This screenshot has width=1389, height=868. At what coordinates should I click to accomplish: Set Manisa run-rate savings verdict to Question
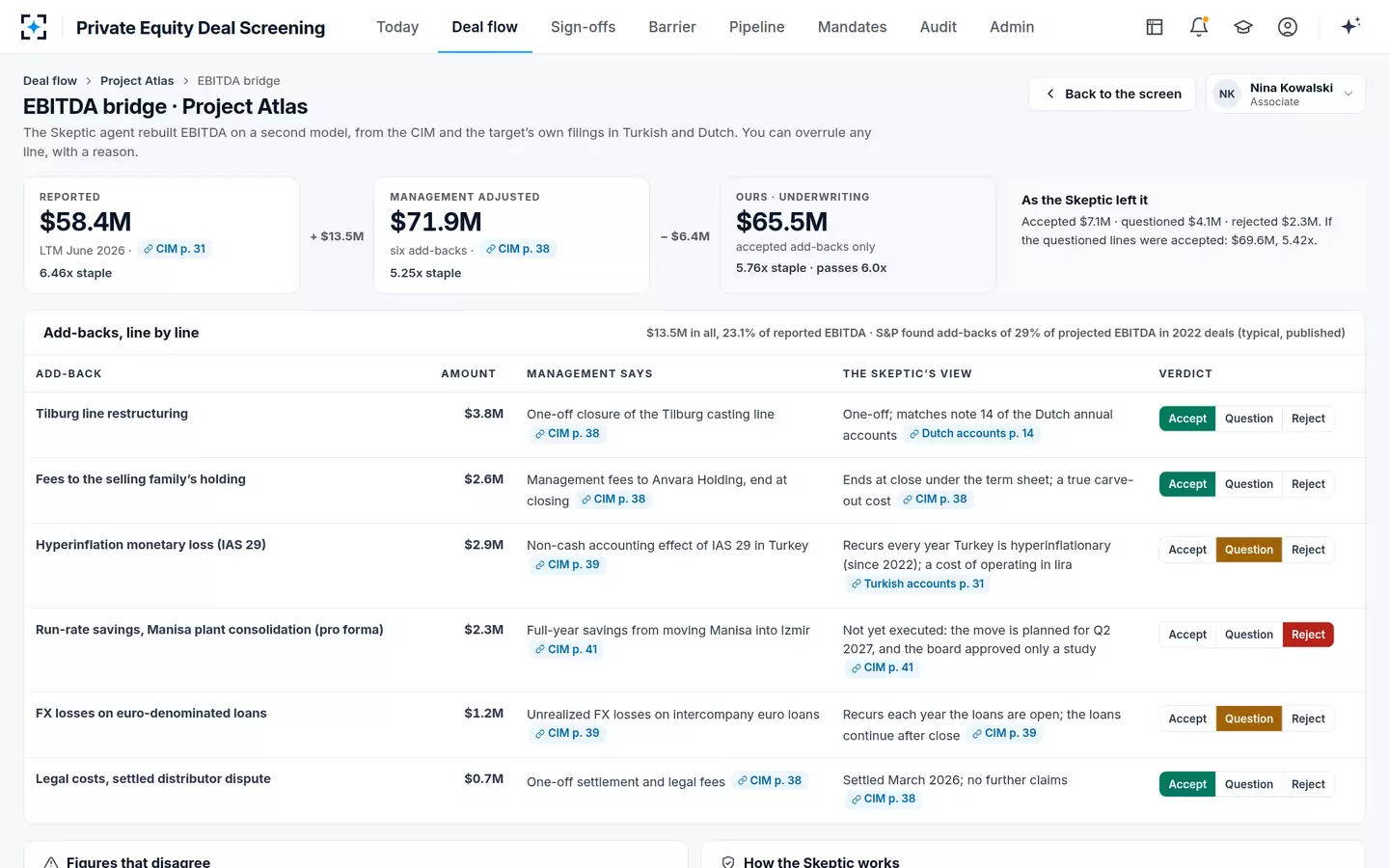click(x=1248, y=635)
